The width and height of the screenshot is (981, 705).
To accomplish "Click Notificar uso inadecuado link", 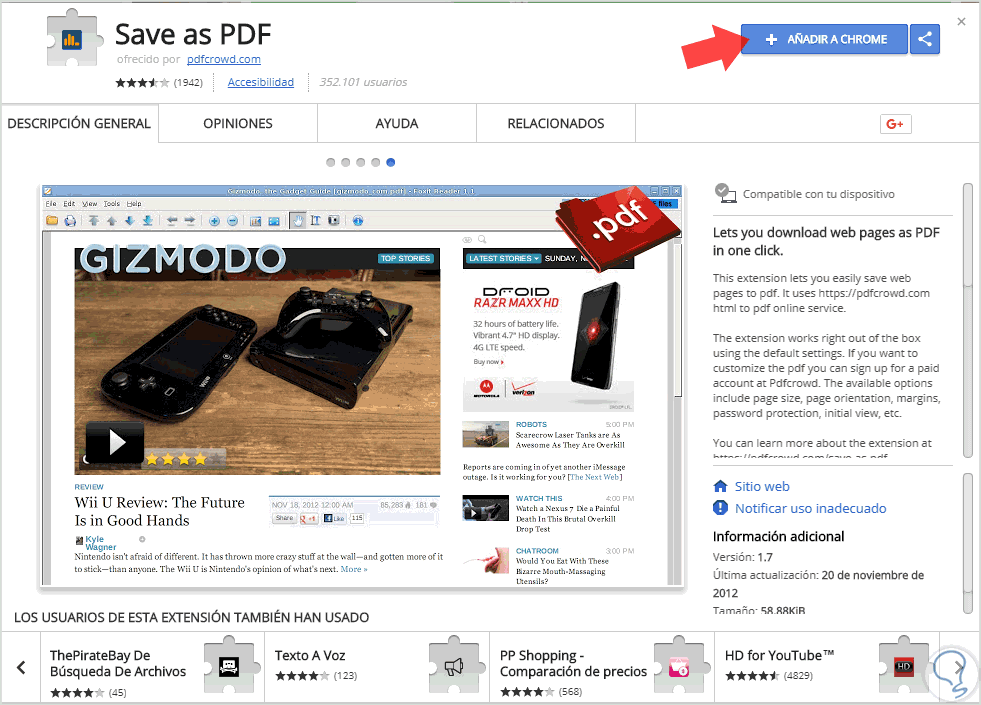I will [x=810, y=509].
